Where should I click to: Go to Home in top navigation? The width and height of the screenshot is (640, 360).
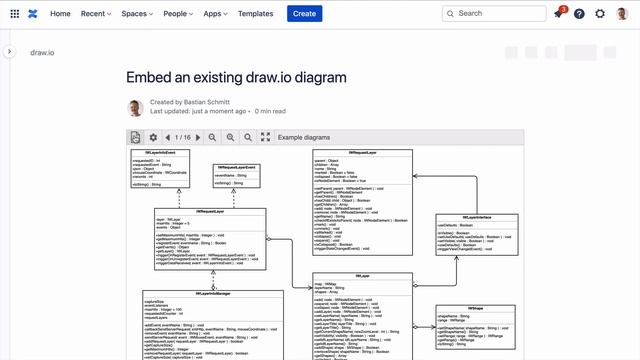click(x=60, y=13)
